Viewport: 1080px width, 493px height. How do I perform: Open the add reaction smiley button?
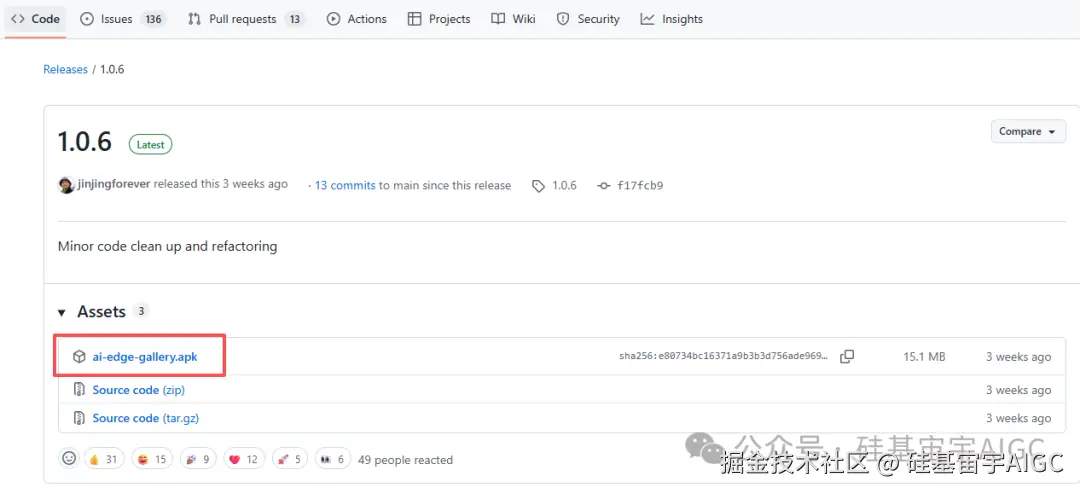69,458
